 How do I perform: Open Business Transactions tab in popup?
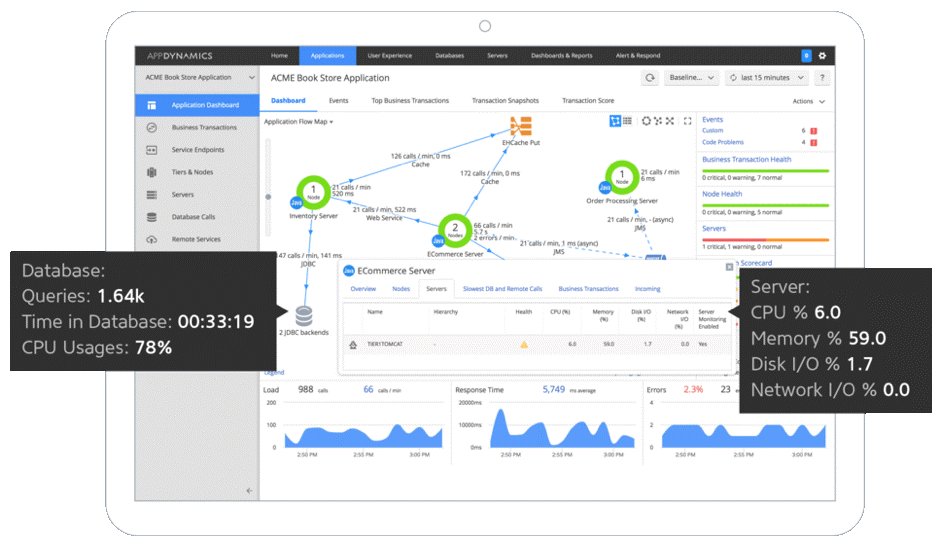pyautogui.click(x=588, y=289)
